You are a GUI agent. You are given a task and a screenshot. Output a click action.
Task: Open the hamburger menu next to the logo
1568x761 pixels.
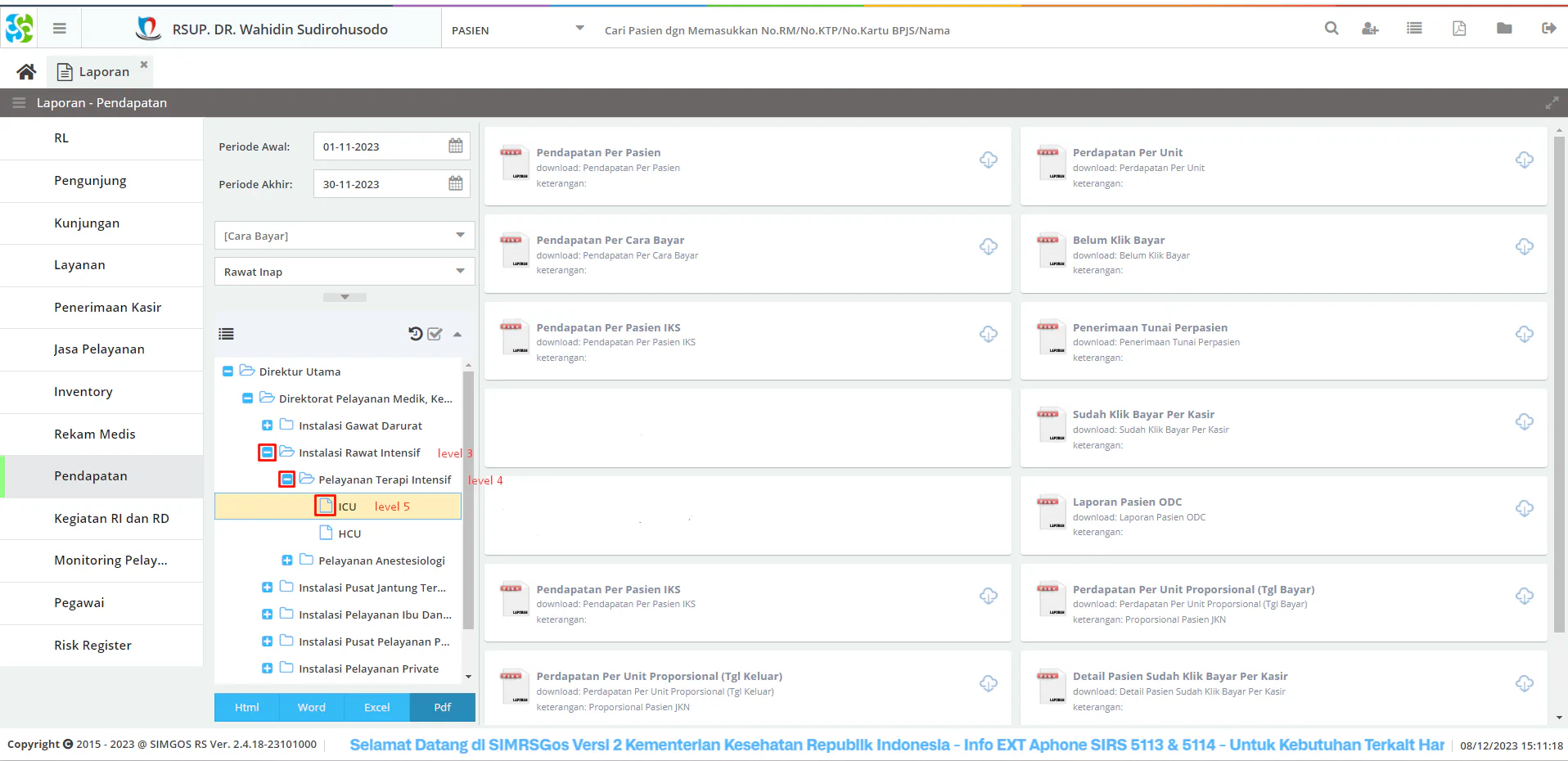(59, 29)
